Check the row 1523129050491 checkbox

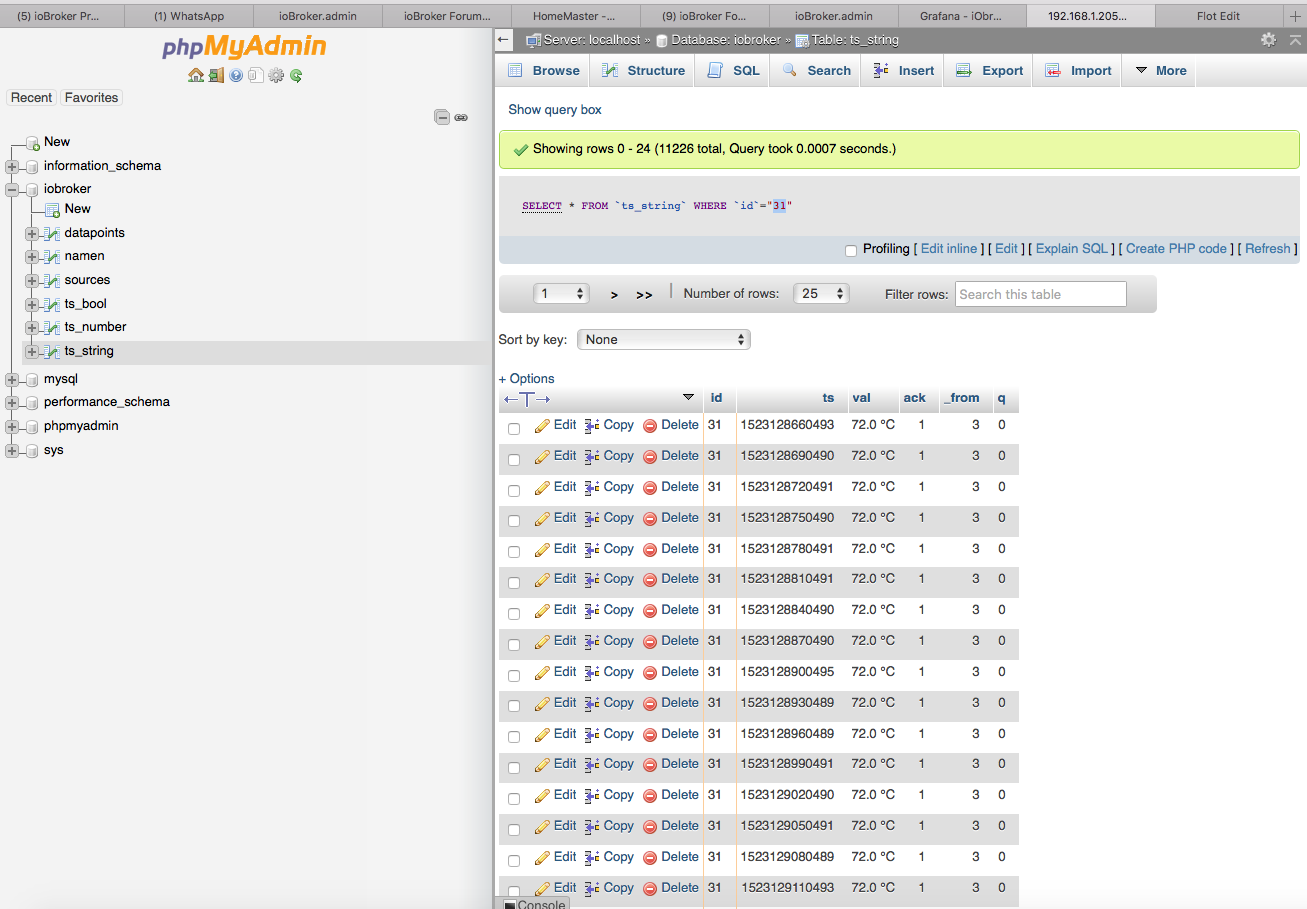click(x=514, y=830)
